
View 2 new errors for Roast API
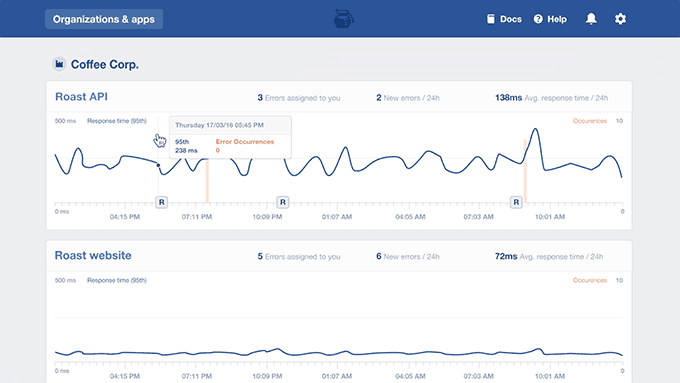point(408,98)
